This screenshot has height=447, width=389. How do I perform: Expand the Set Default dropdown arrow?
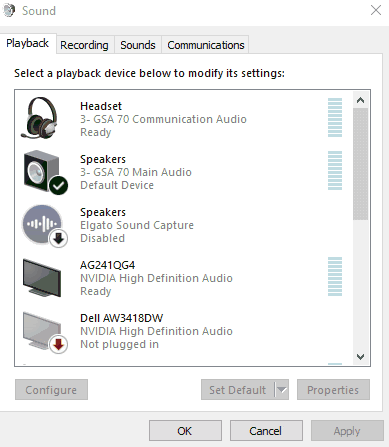[282, 390]
